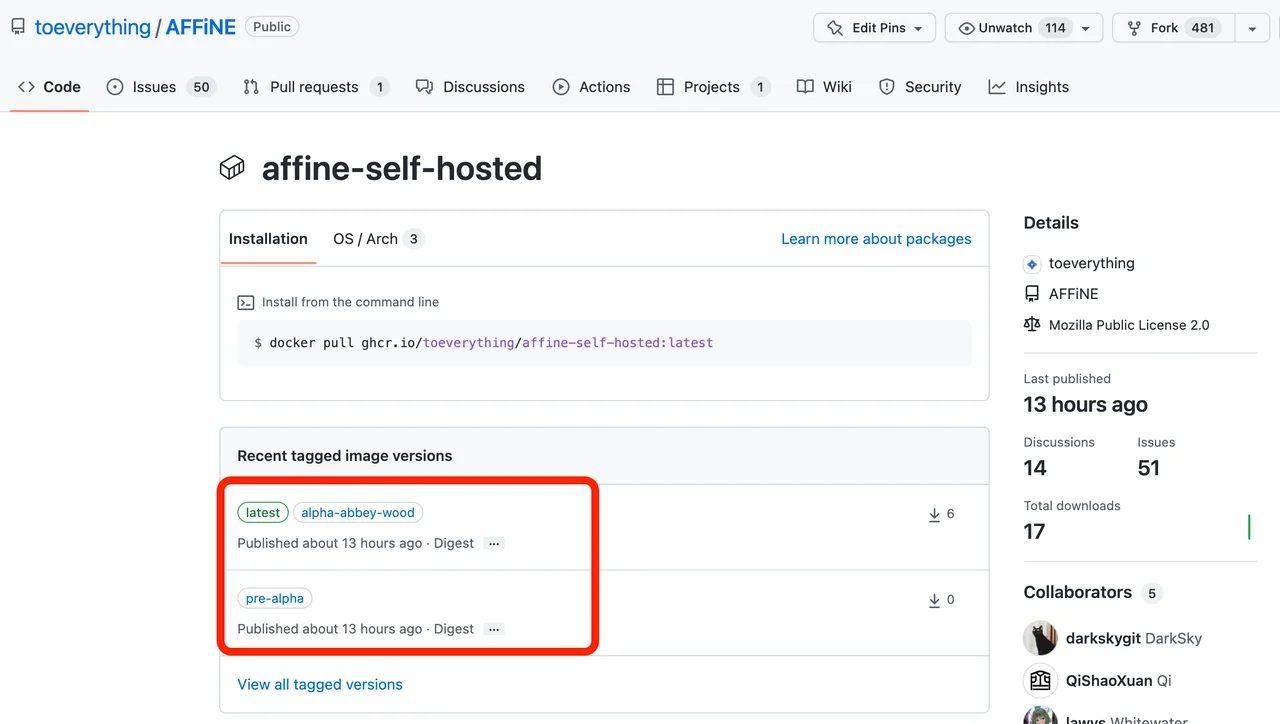This screenshot has height=724, width=1280.
Task: Select the Installation tab
Action: (268, 239)
